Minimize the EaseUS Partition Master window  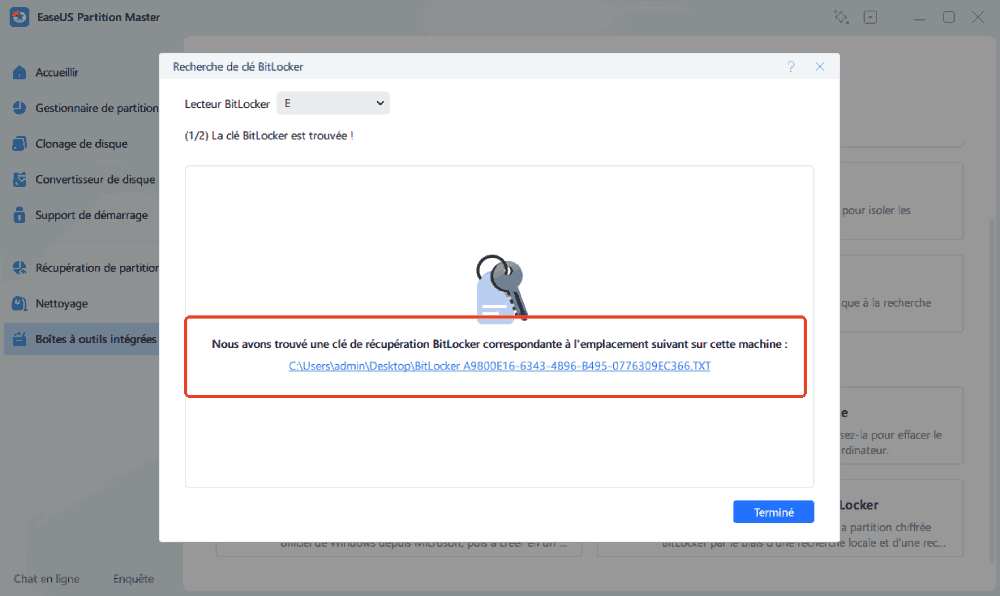pos(919,18)
